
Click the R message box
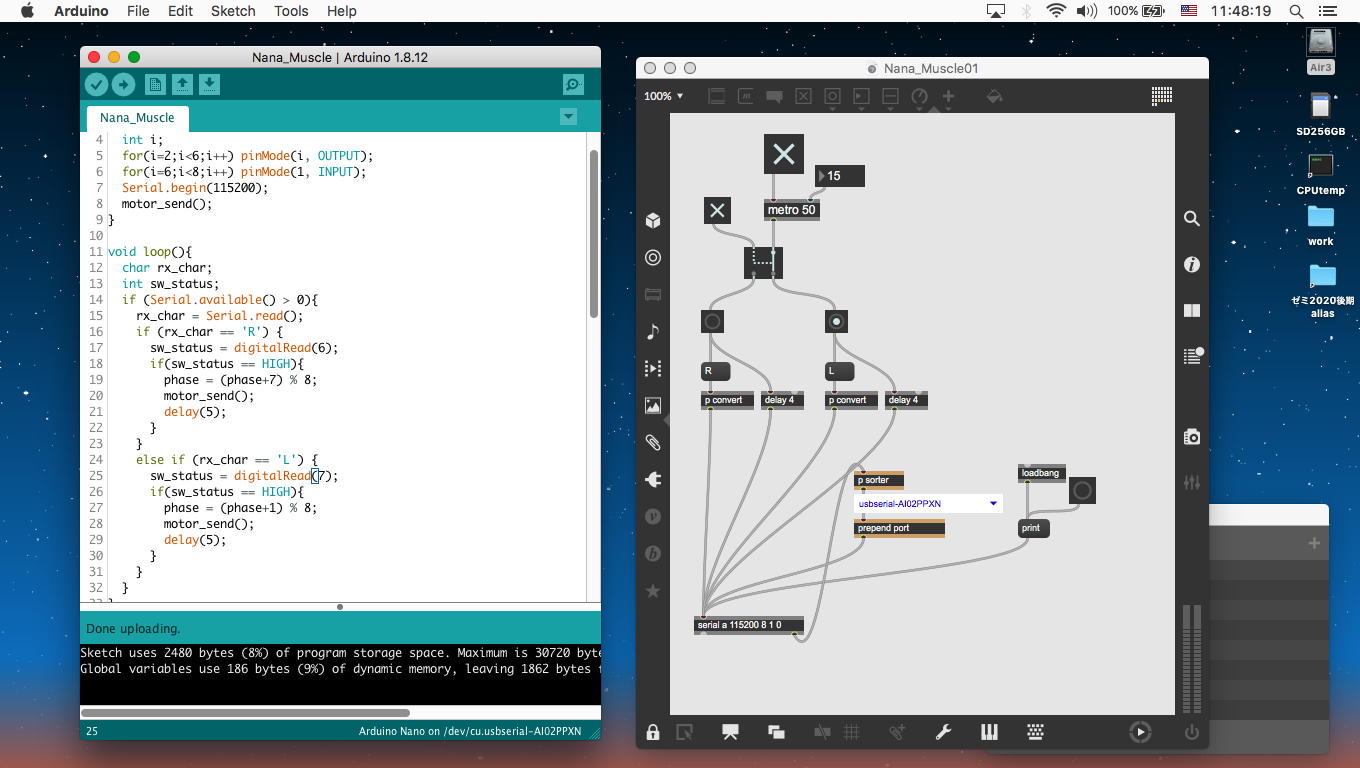[x=715, y=371]
